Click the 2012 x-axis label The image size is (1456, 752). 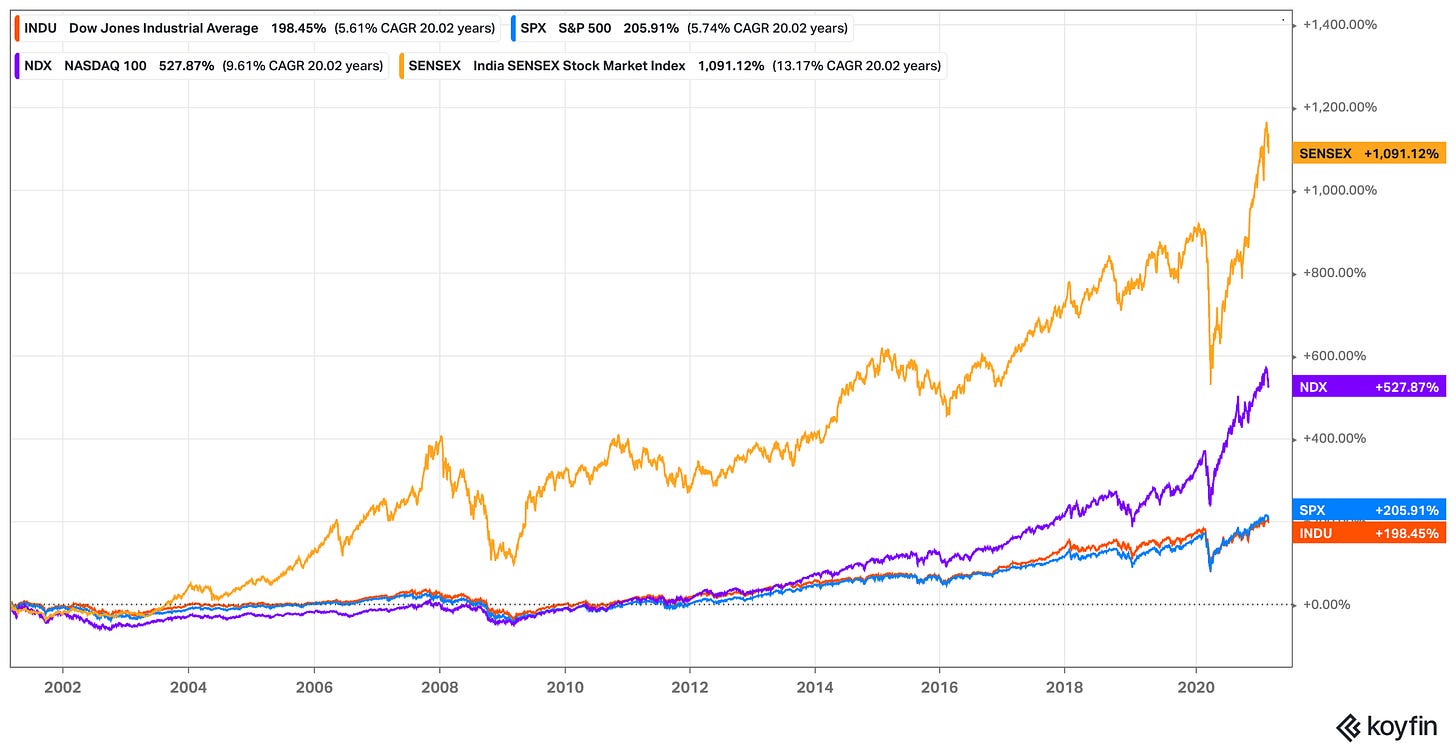coord(690,687)
